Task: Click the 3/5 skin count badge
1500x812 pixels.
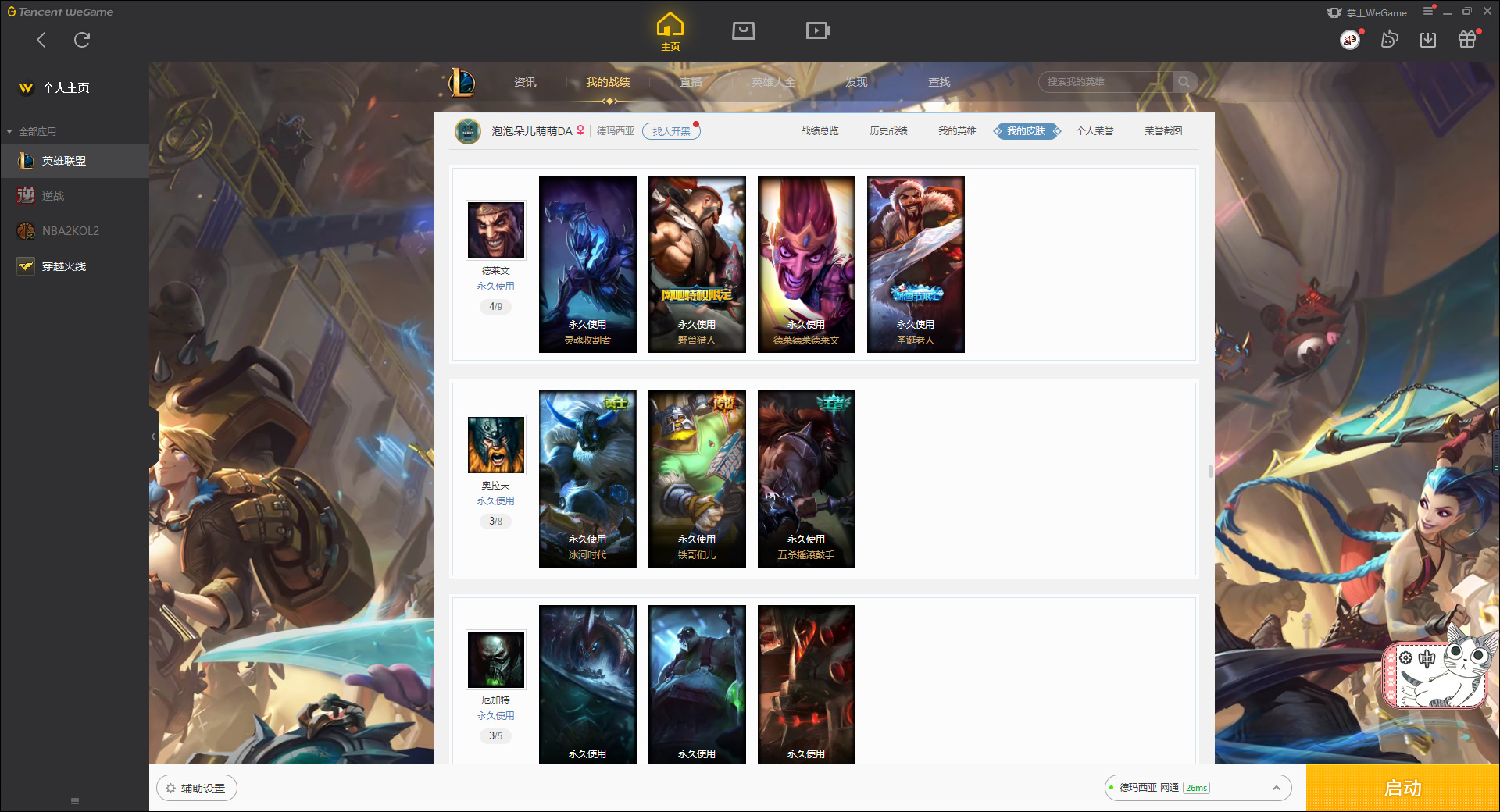Action: tap(496, 735)
